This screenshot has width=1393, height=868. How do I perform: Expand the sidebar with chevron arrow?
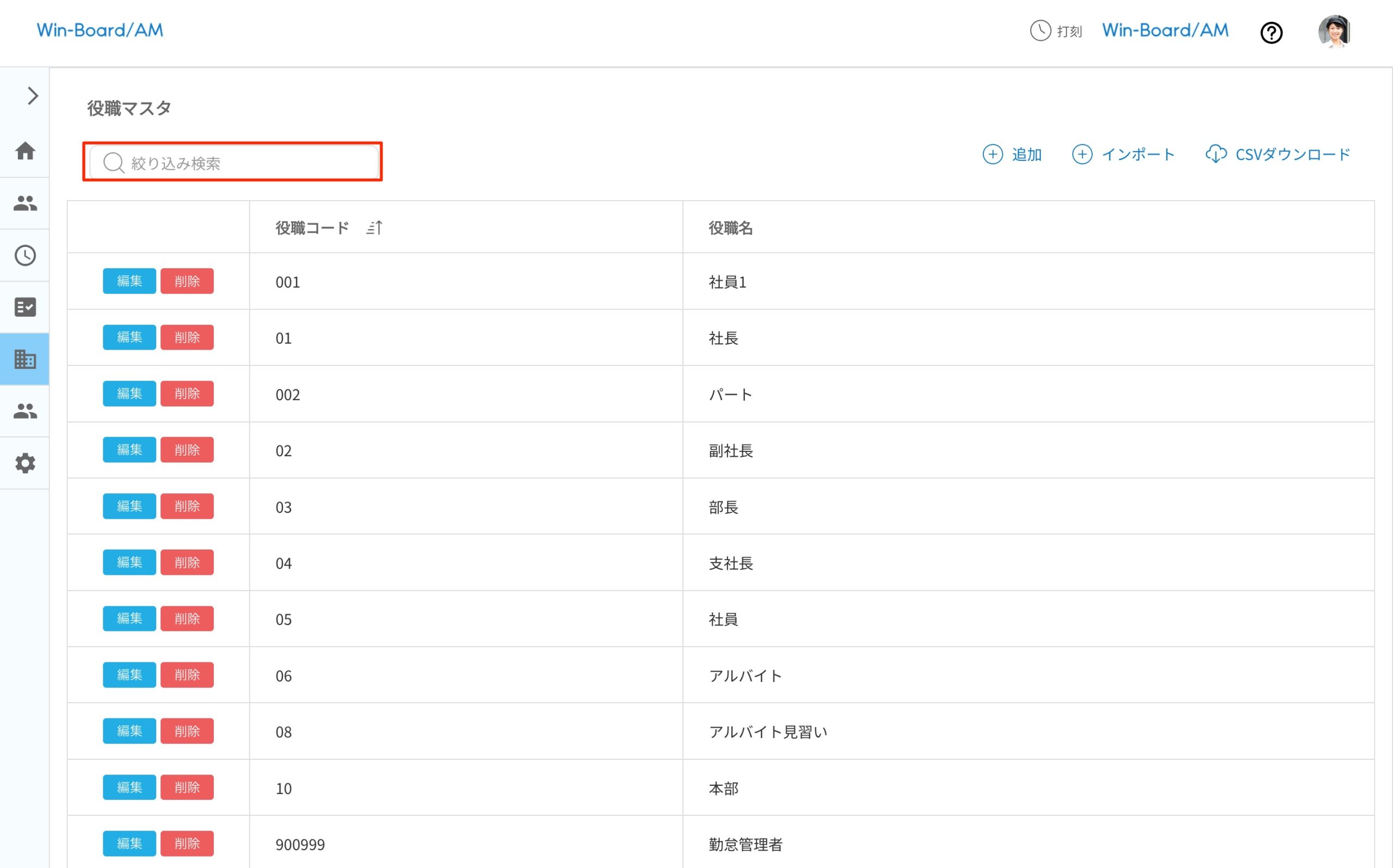coord(33,96)
